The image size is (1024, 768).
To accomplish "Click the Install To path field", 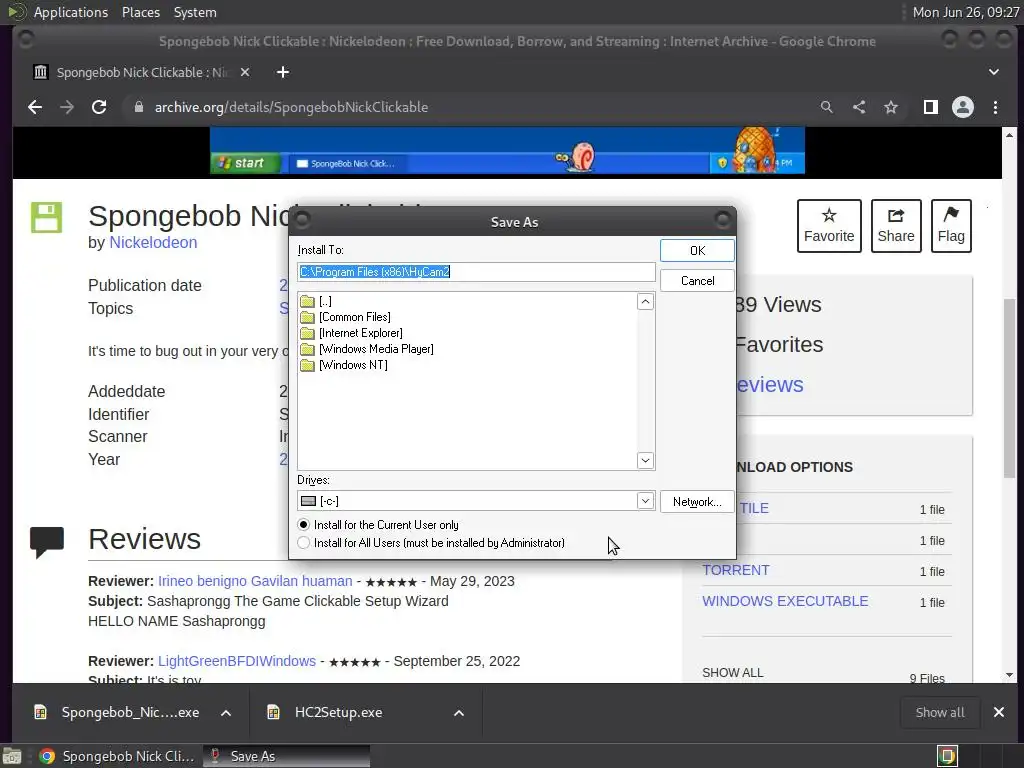I will (476, 272).
